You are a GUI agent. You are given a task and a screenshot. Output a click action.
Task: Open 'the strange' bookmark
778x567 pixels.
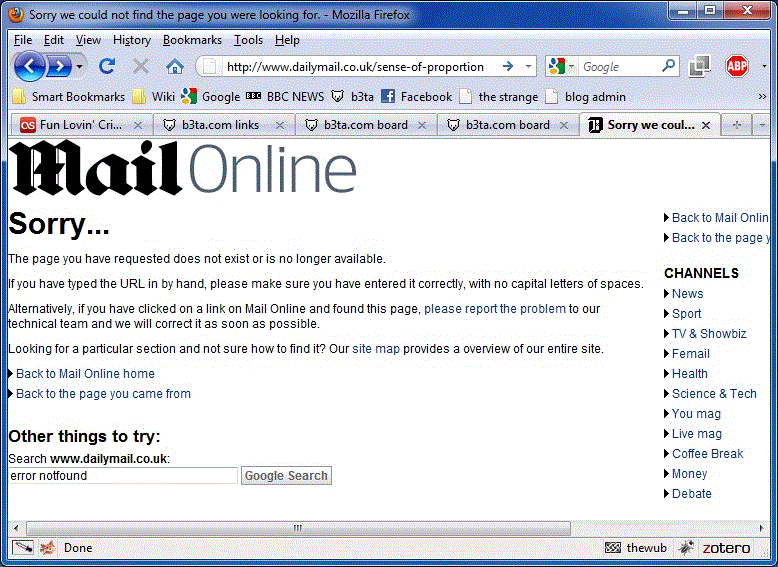tap(499, 97)
